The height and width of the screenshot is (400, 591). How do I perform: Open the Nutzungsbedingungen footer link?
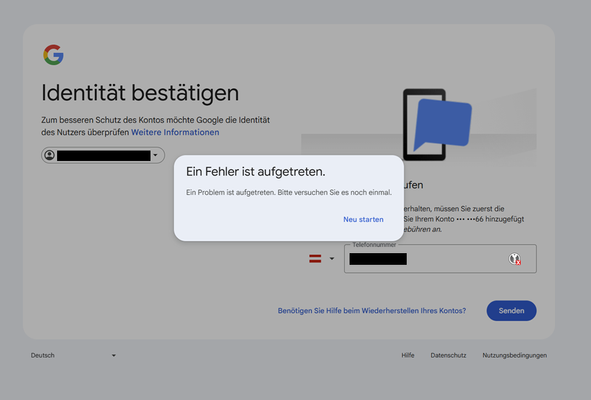[x=514, y=355]
